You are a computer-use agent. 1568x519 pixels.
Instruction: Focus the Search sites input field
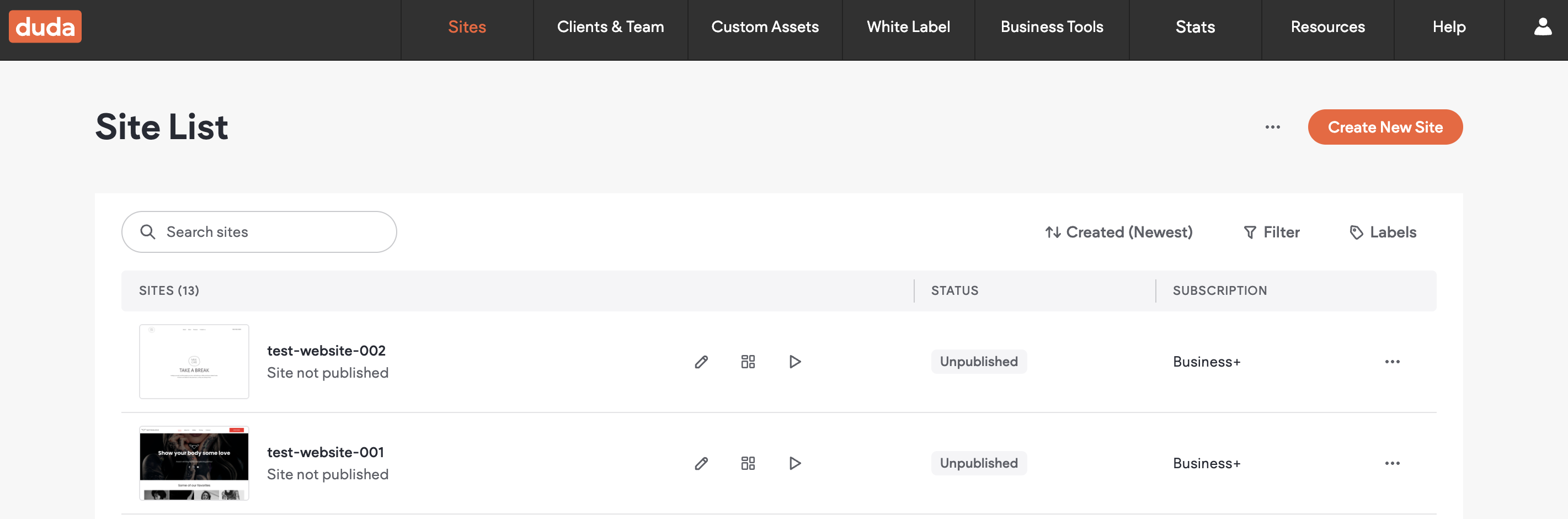[x=268, y=232]
